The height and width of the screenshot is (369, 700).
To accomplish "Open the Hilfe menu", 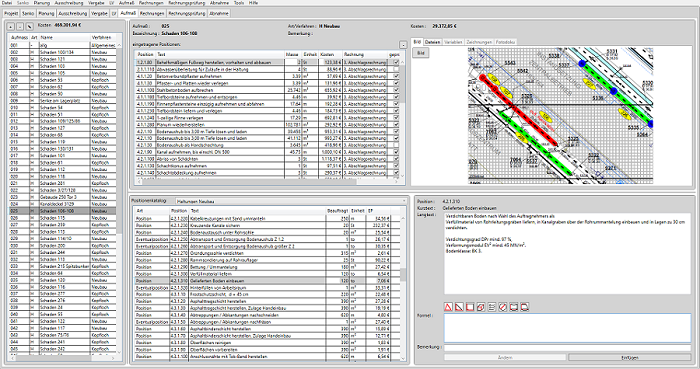I will pos(253,3).
